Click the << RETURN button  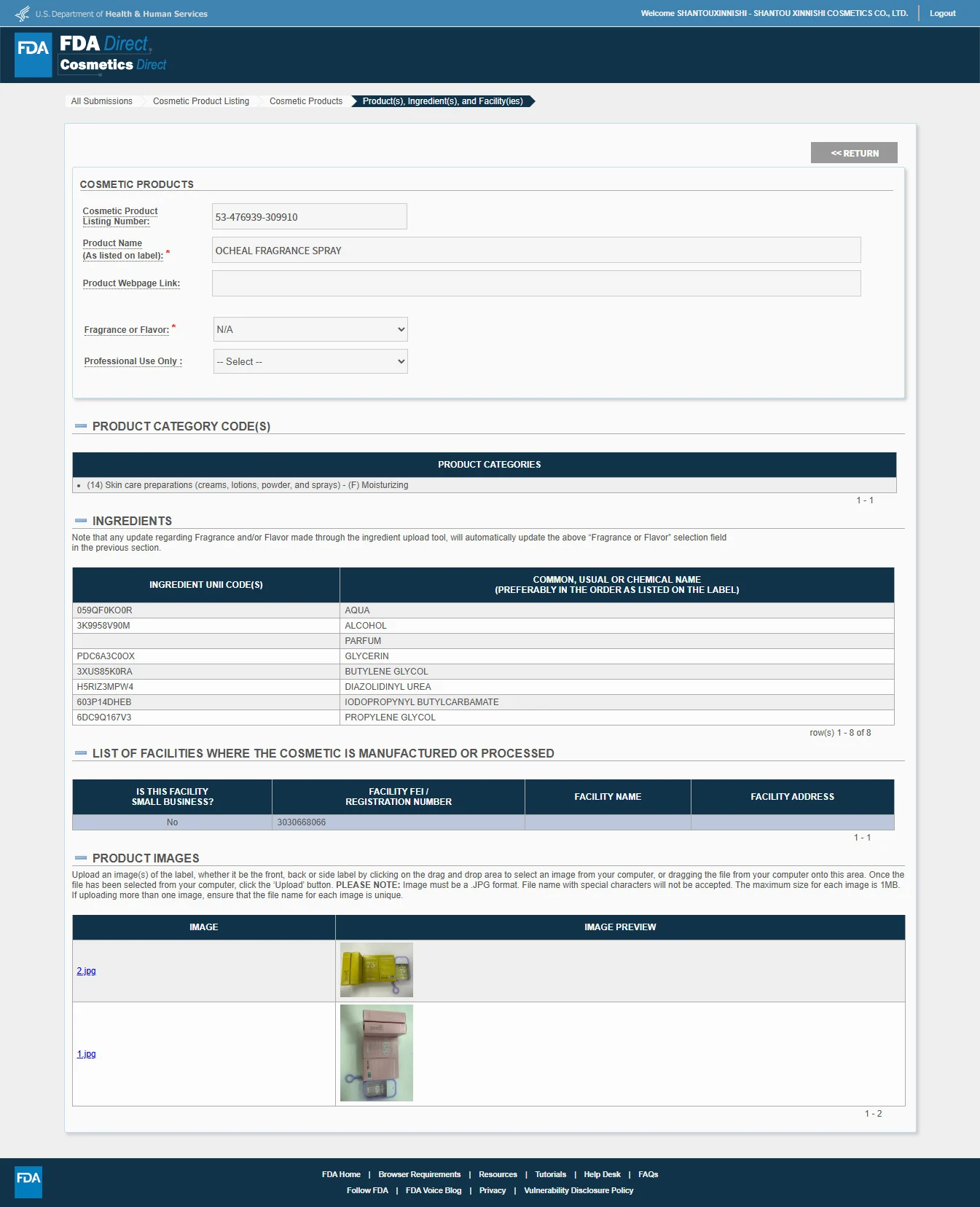pyautogui.click(x=854, y=153)
